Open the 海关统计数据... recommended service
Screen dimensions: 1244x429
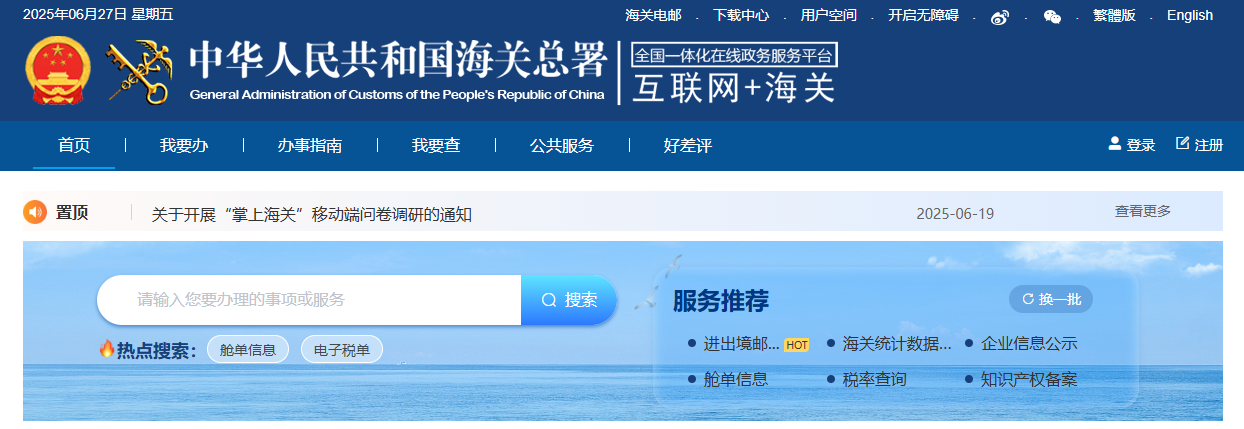pyautogui.click(x=897, y=344)
